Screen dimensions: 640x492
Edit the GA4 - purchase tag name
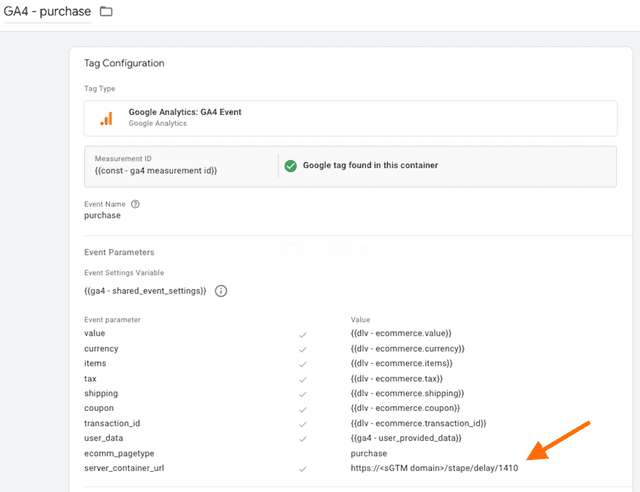(x=46, y=12)
